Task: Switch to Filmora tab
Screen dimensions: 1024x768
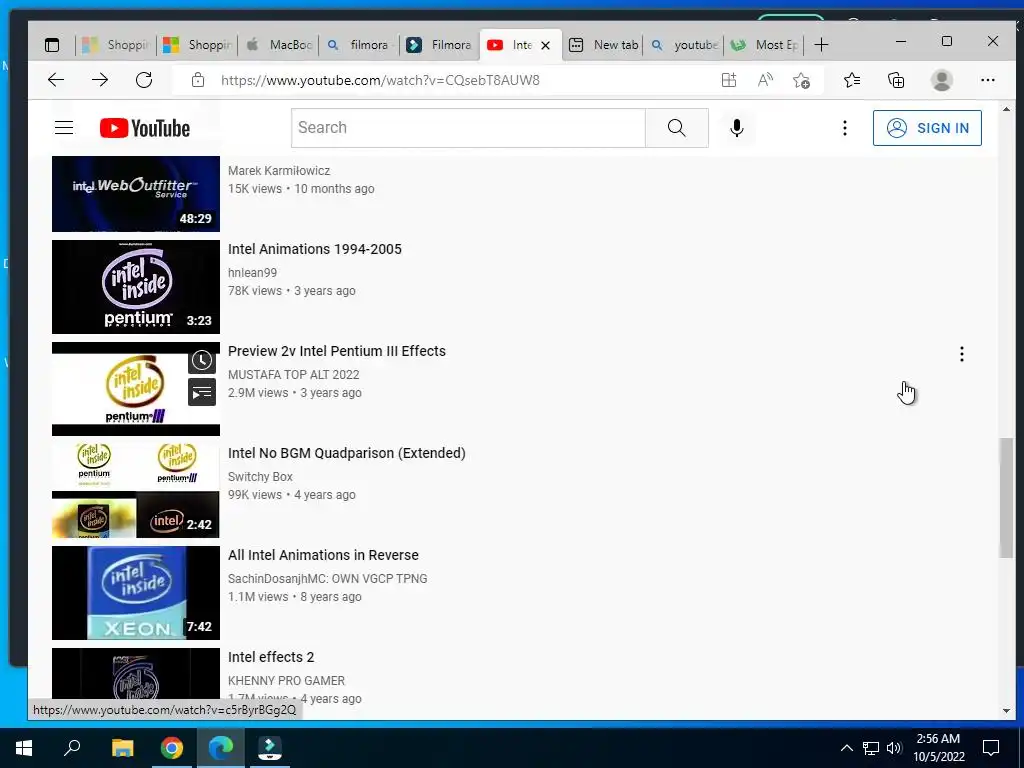Action: (440, 45)
